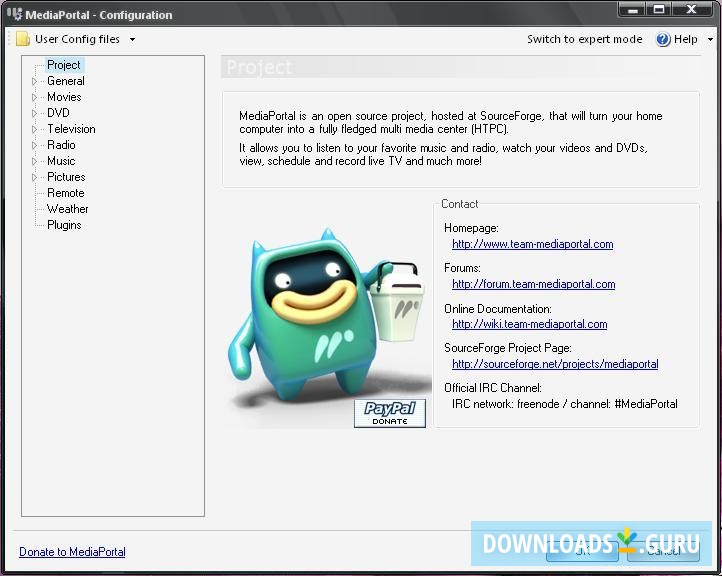This screenshot has width=722, height=576.
Task: Select DVD in the settings tree
Action: tap(58, 113)
